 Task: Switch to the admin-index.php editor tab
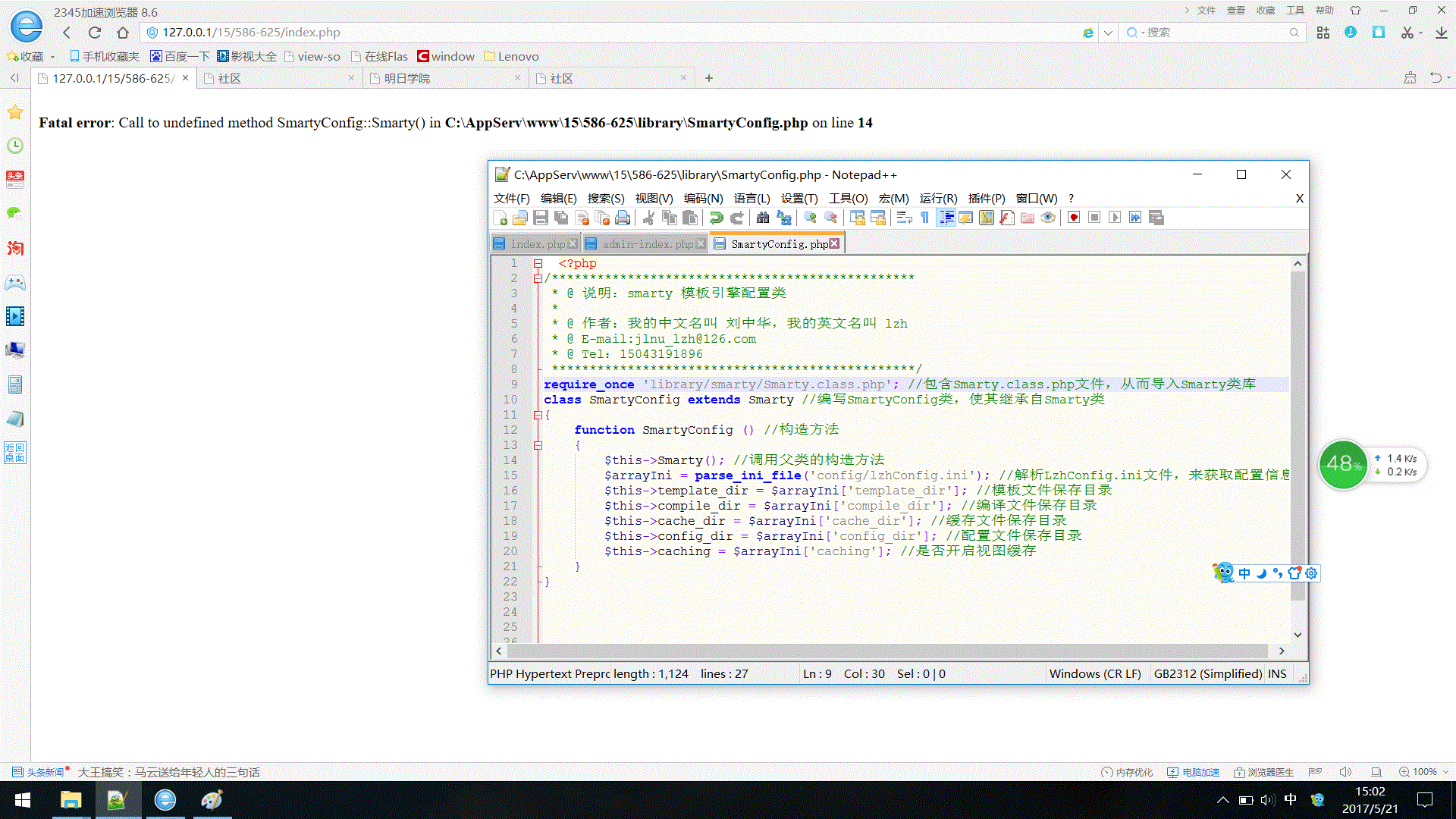[647, 244]
